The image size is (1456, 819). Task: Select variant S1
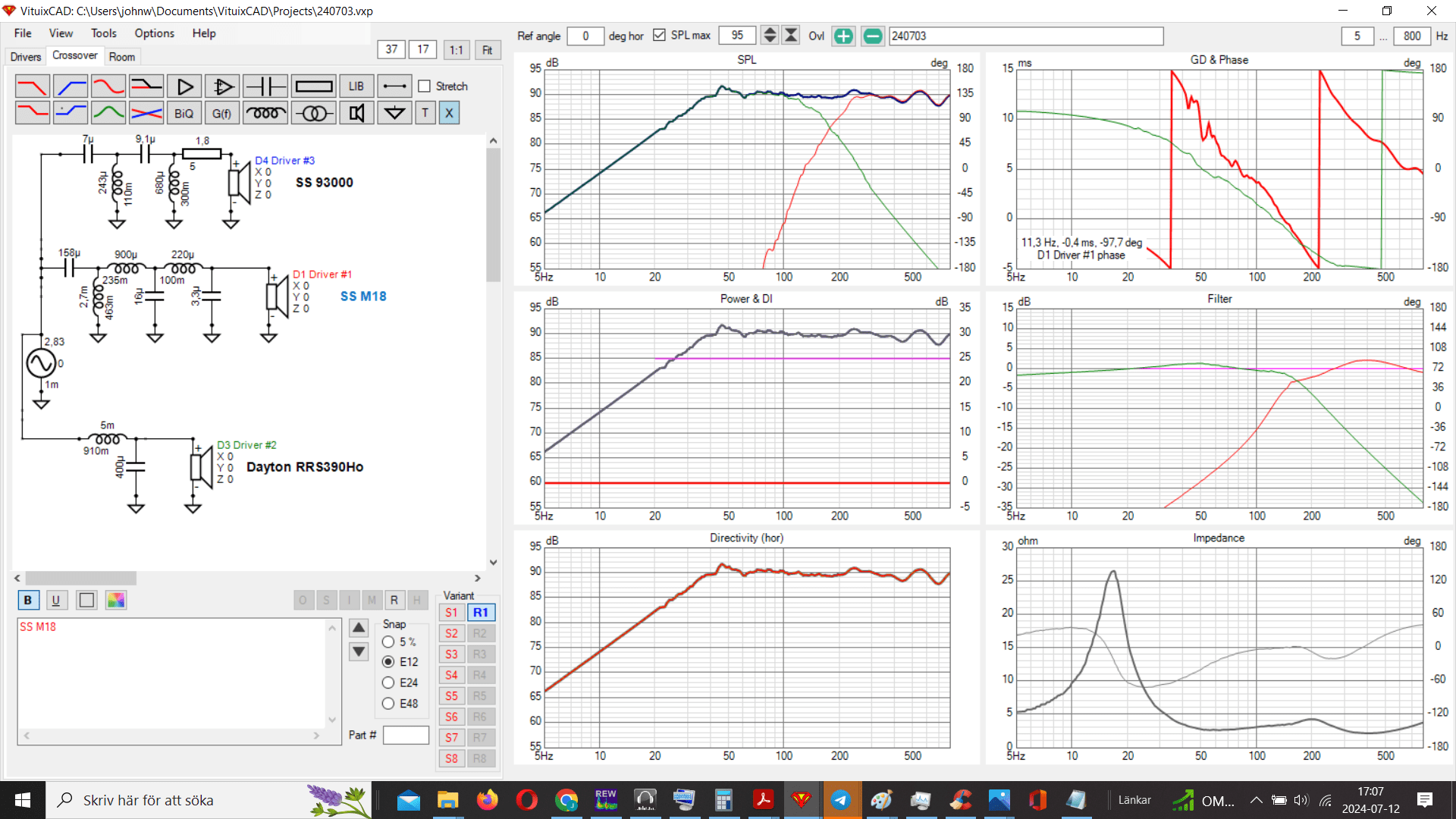click(x=452, y=613)
